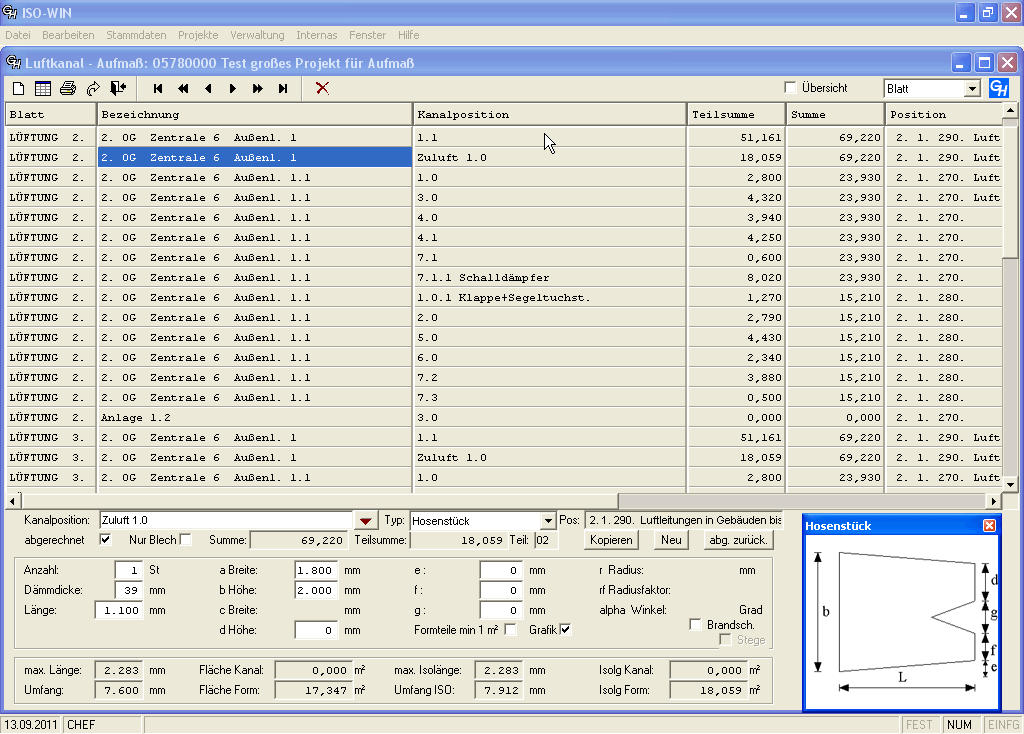The height and width of the screenshot is (734, 1024).
Task: Click the Neu button
Action: [671, 540]
